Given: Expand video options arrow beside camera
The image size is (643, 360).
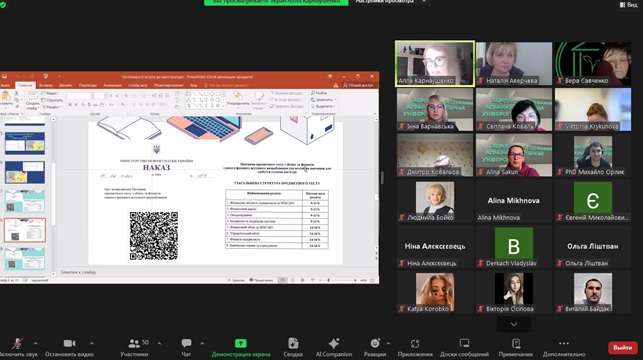Looking at the screenshot, I should click(91, 343).
